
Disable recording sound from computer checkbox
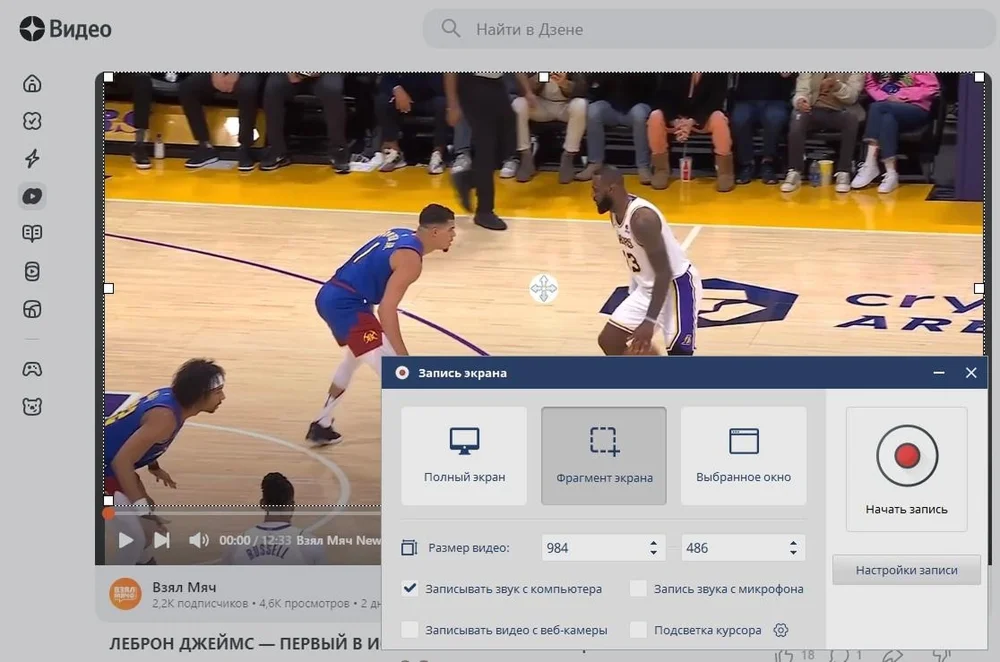[410, 589]
